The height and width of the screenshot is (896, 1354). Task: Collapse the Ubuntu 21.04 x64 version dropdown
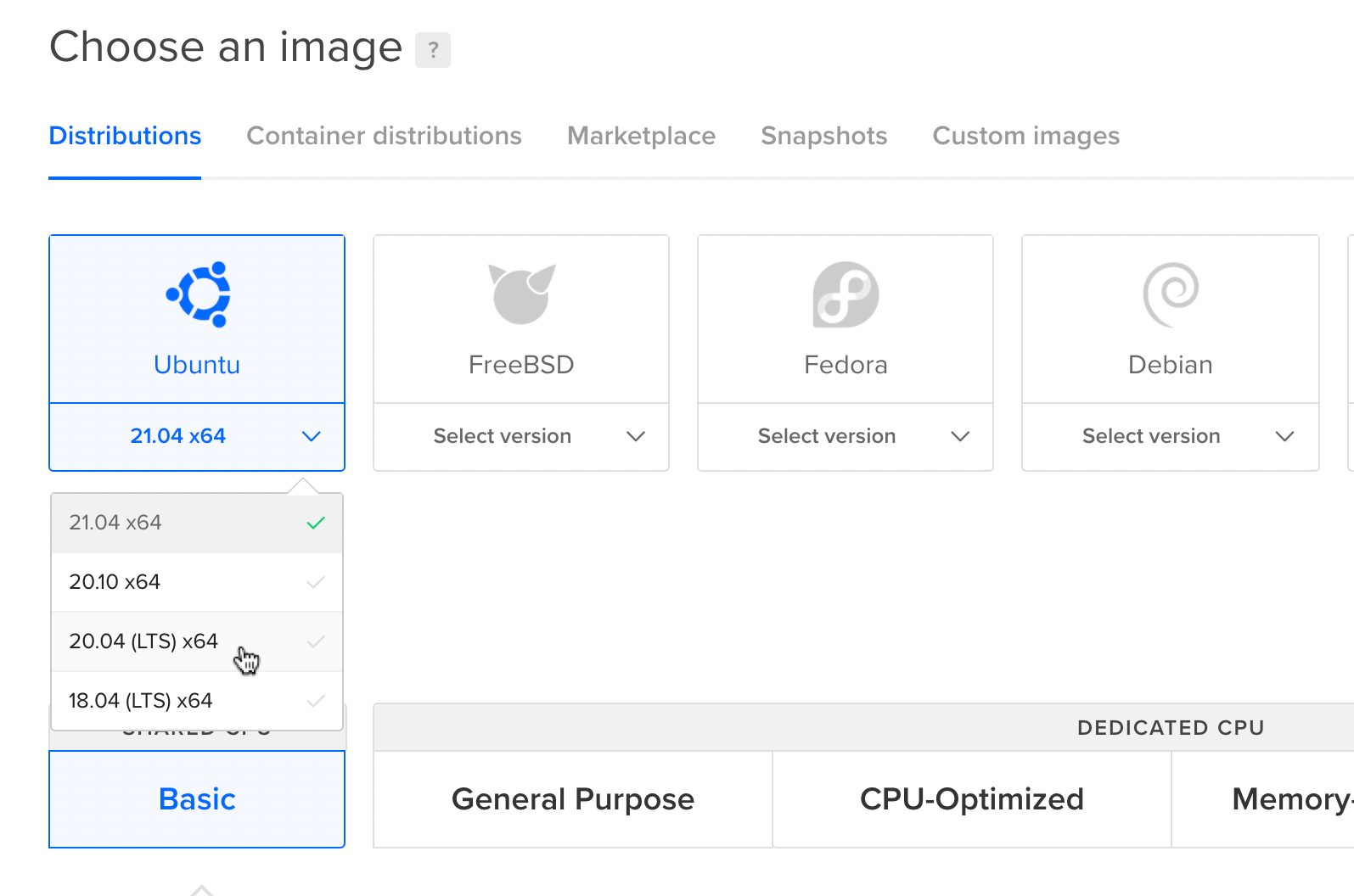click(197, 436)
